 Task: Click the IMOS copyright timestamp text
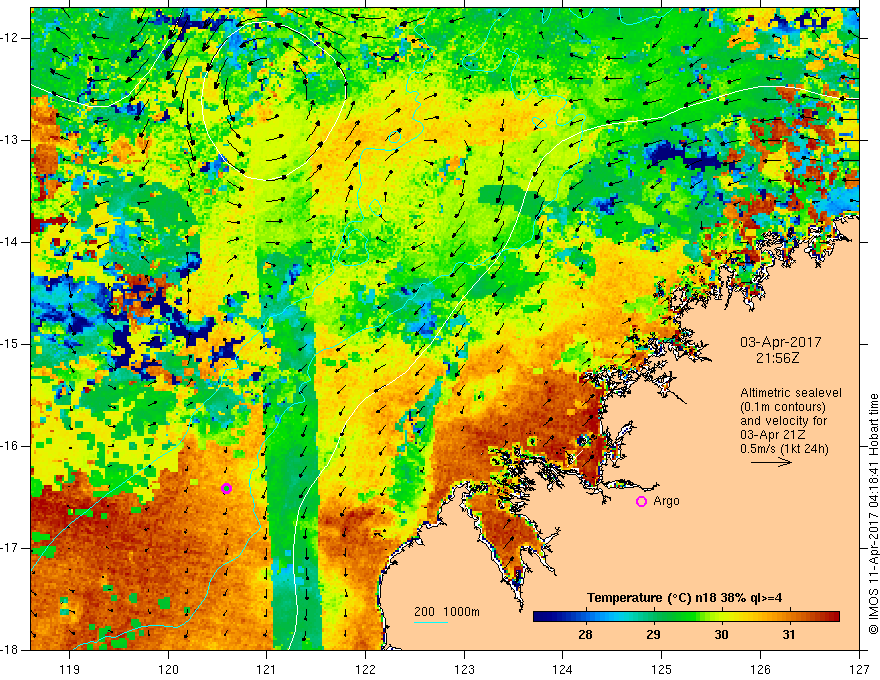[x=873, y=514]
